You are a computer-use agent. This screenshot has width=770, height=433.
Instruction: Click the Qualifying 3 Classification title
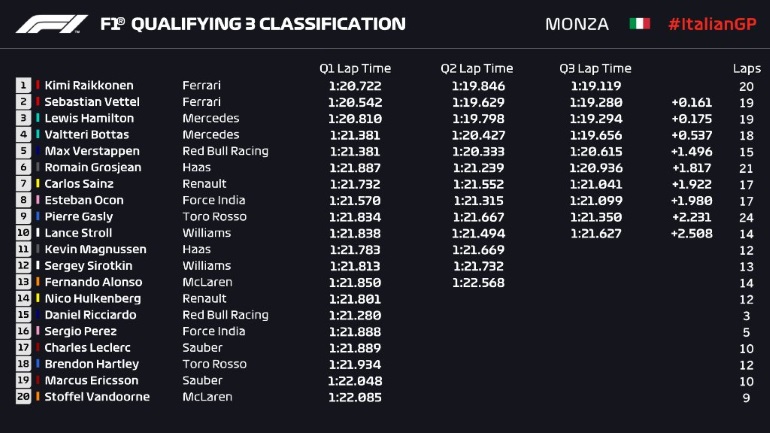(x=252, y=24)
